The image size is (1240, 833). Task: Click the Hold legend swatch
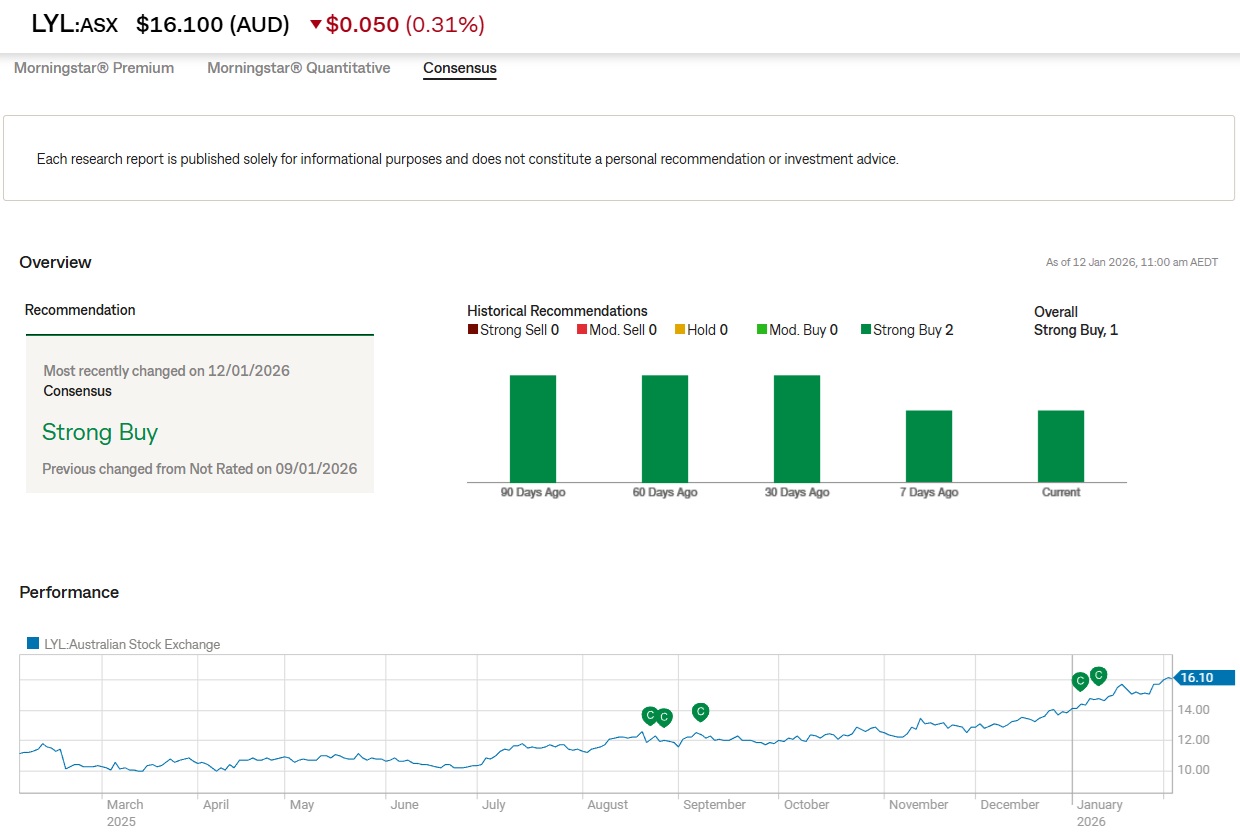pyautogui.click(x=680, y=330)
